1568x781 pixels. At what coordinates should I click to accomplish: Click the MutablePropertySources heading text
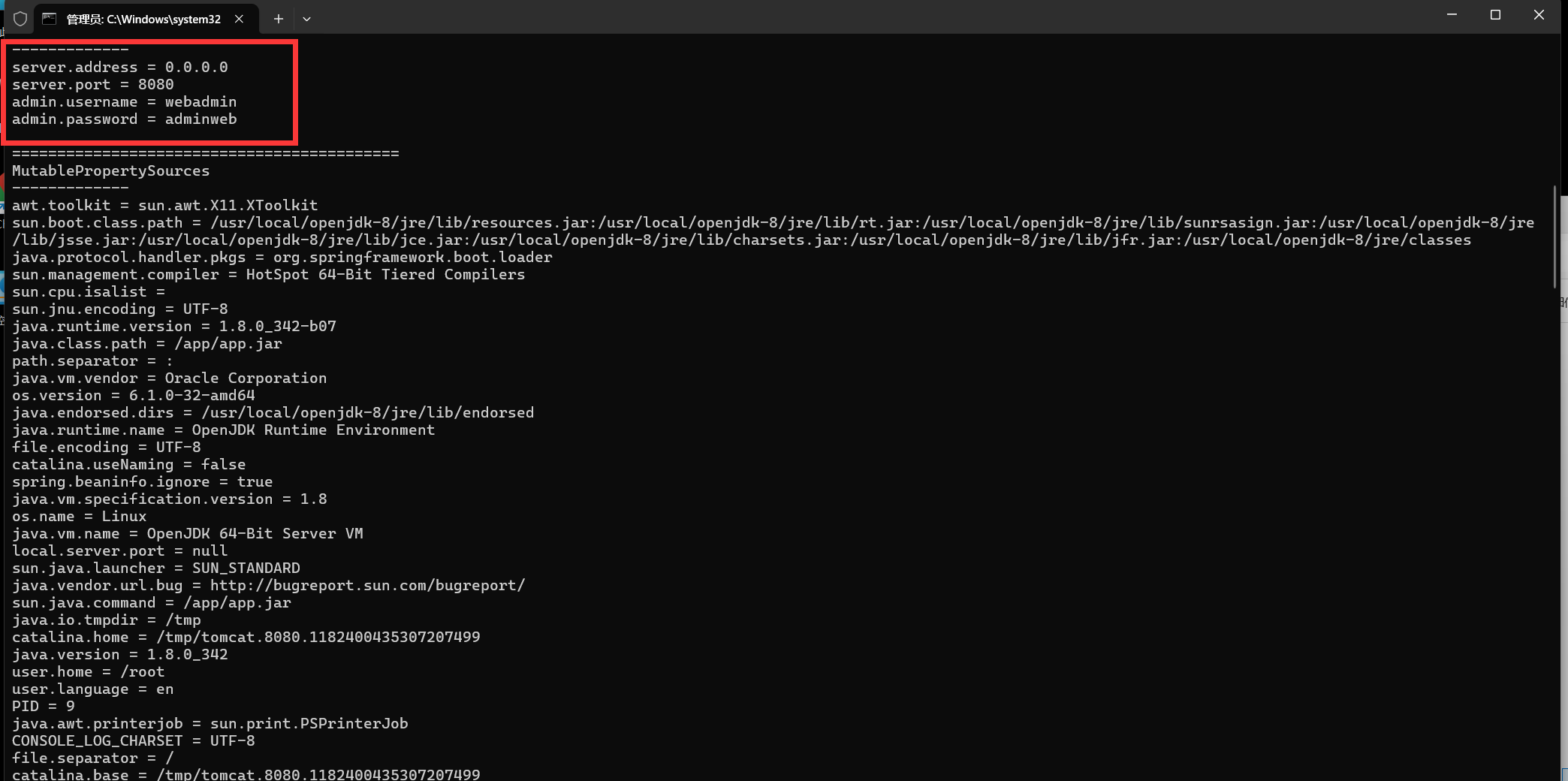tap(110, 170)
